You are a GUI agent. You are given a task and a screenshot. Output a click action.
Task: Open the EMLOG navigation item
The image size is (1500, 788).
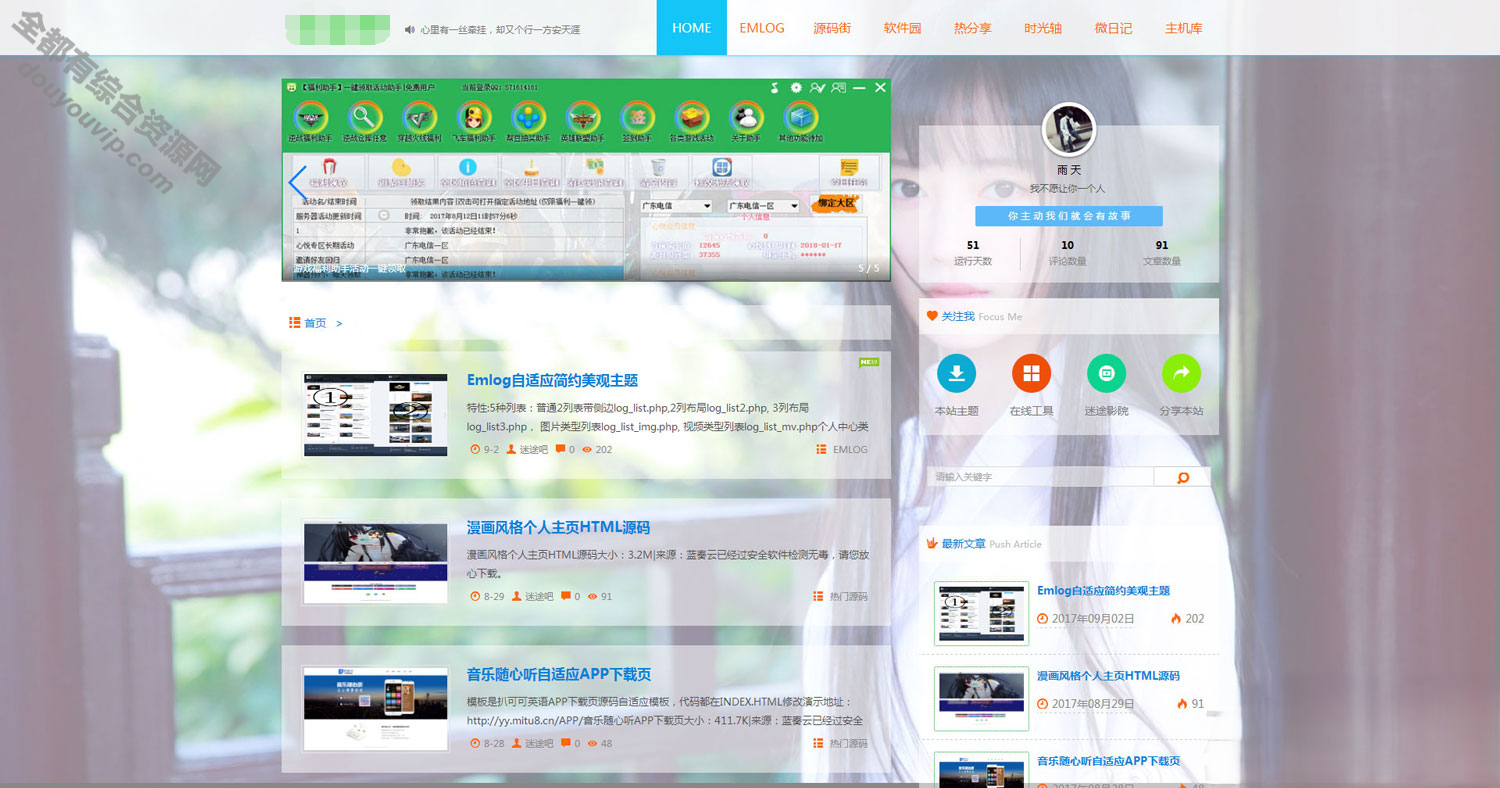pyautogui.click(x=762, y=28)
